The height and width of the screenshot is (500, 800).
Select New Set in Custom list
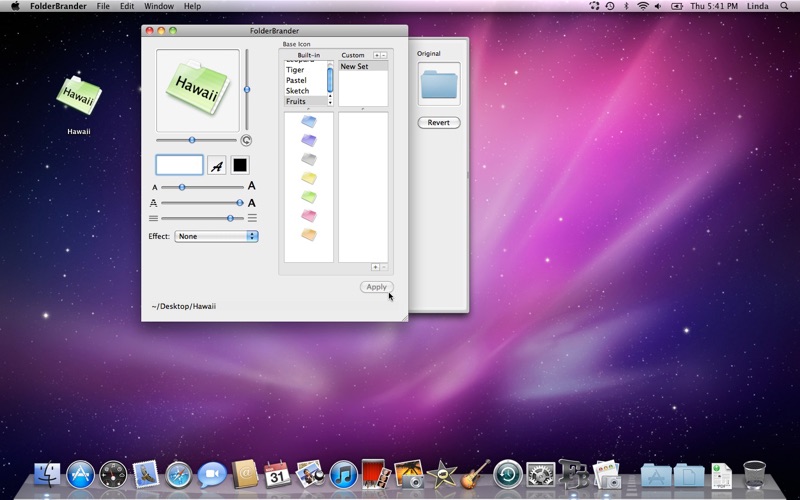pos(354,67)
